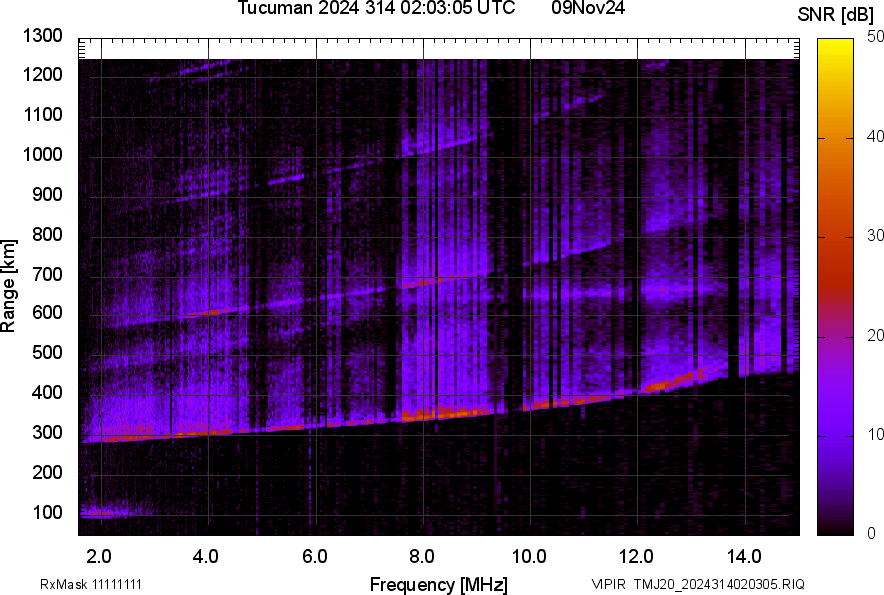Click the "8.0" frequency tick label
The width and height of the screenshot is (884, 595).
[x=422, y=555]
